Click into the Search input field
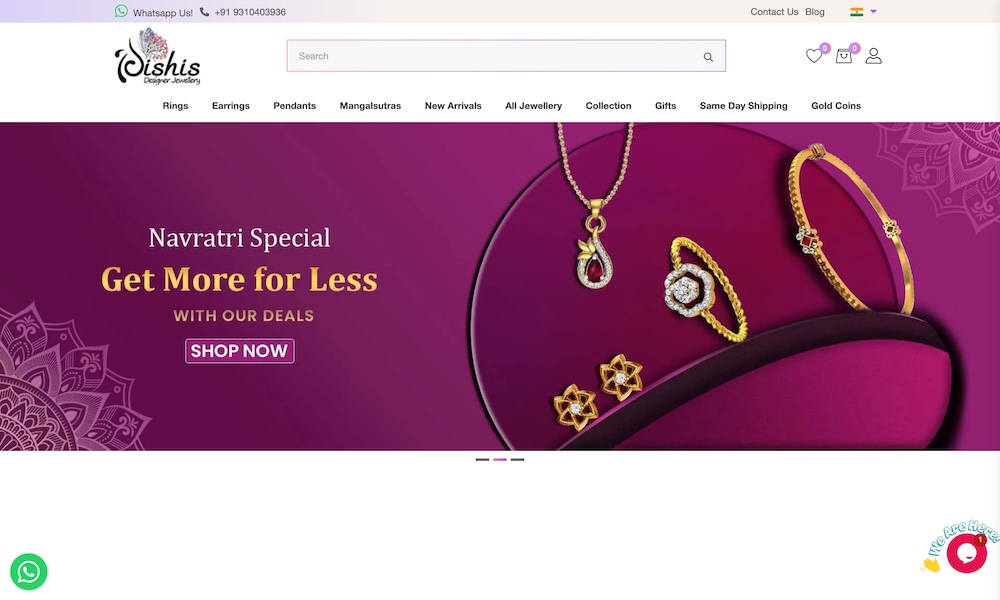The width and height of the screenshot is (1000, 600). pos(494,56)
